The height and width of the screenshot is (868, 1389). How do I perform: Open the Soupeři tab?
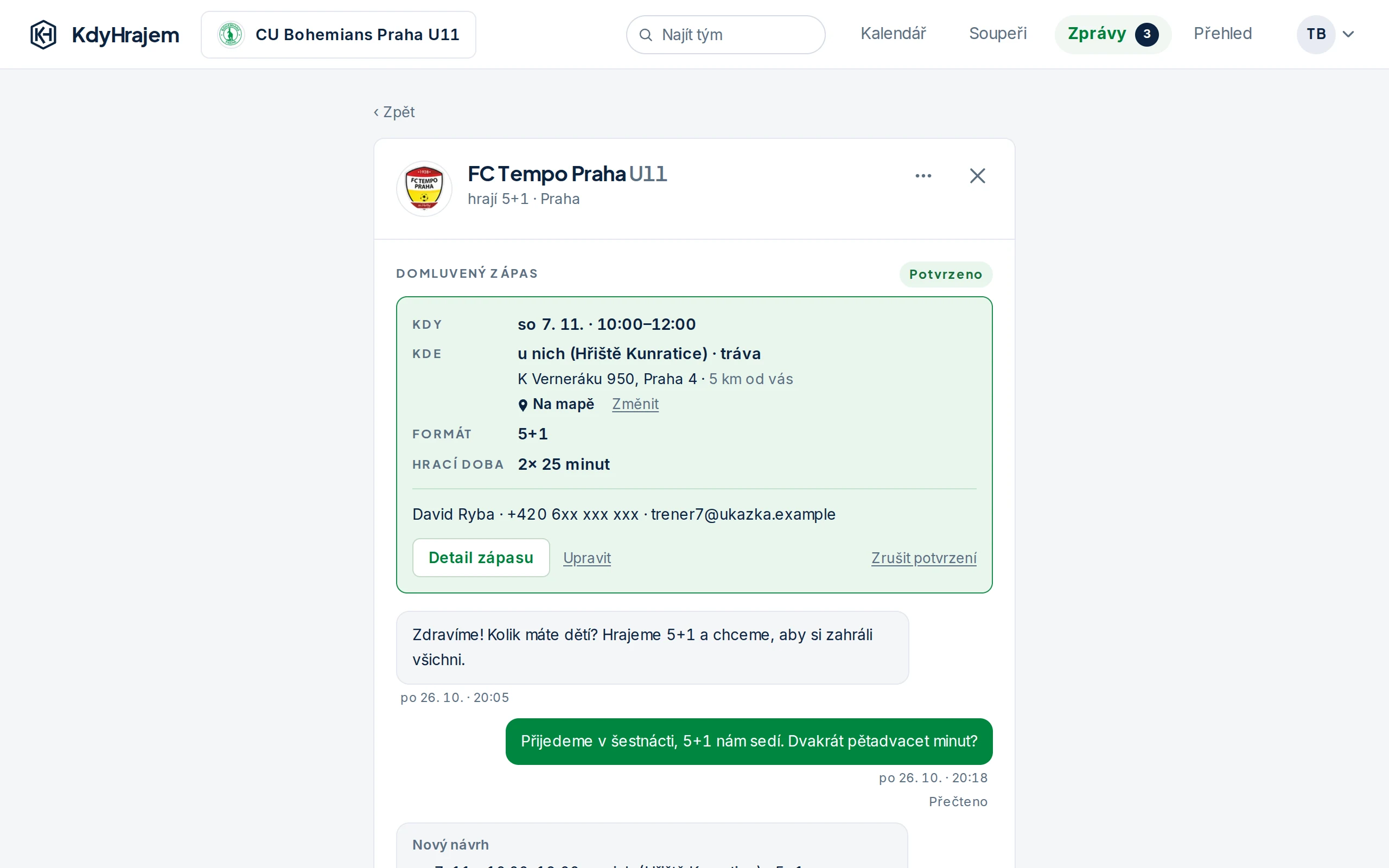[998, 34]
